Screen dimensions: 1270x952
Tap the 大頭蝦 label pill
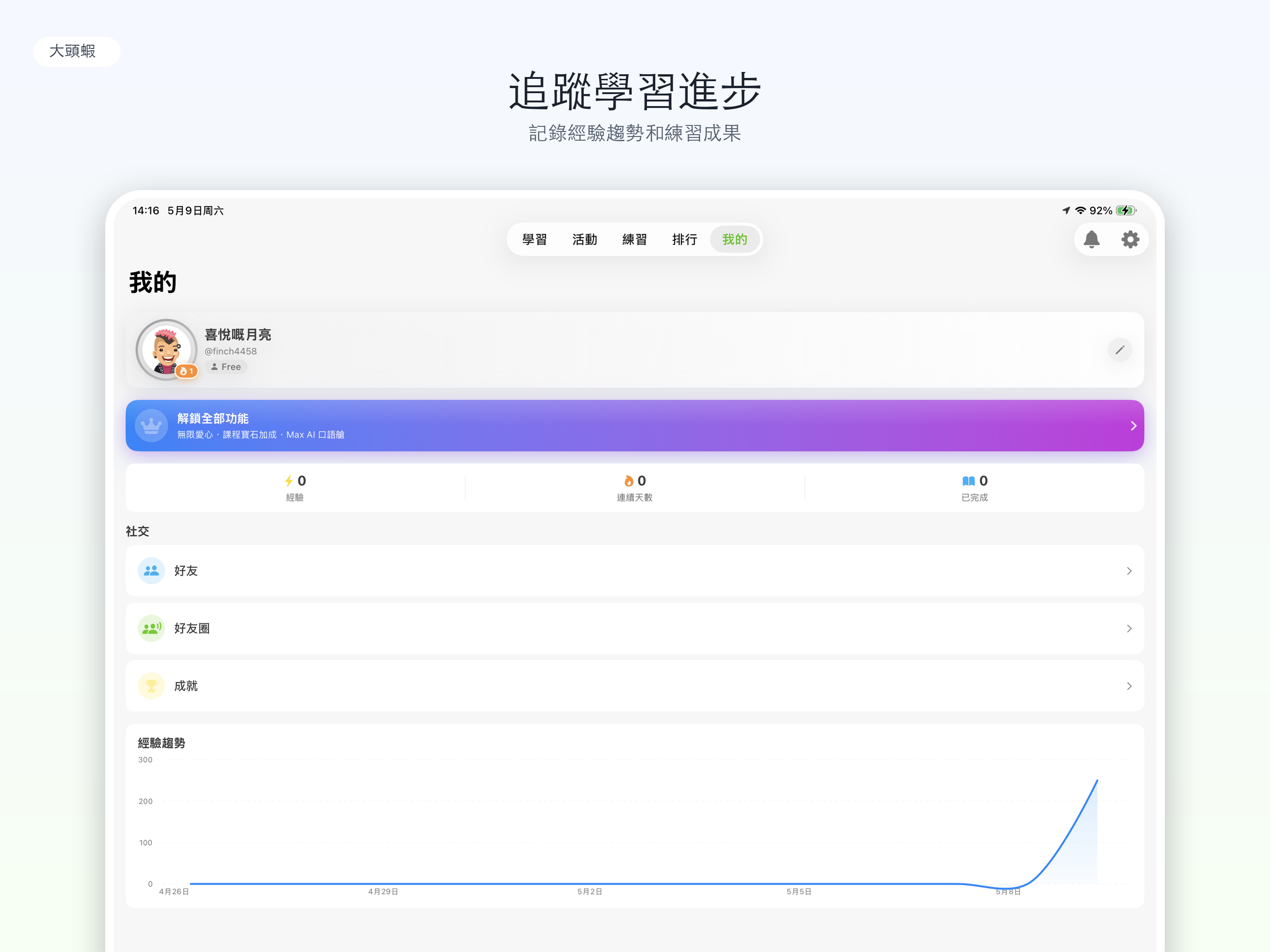pyautogui.click(x=76, y=52)
